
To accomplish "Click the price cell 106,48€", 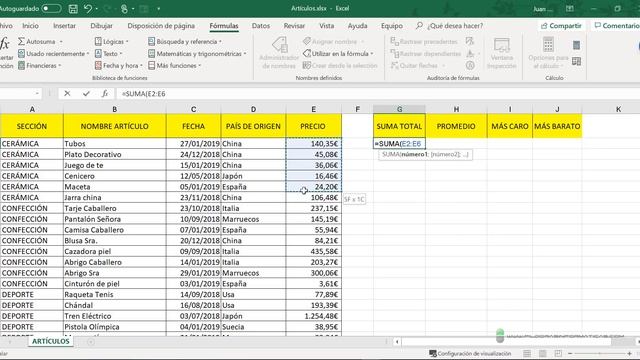I will tap(313, 198).
